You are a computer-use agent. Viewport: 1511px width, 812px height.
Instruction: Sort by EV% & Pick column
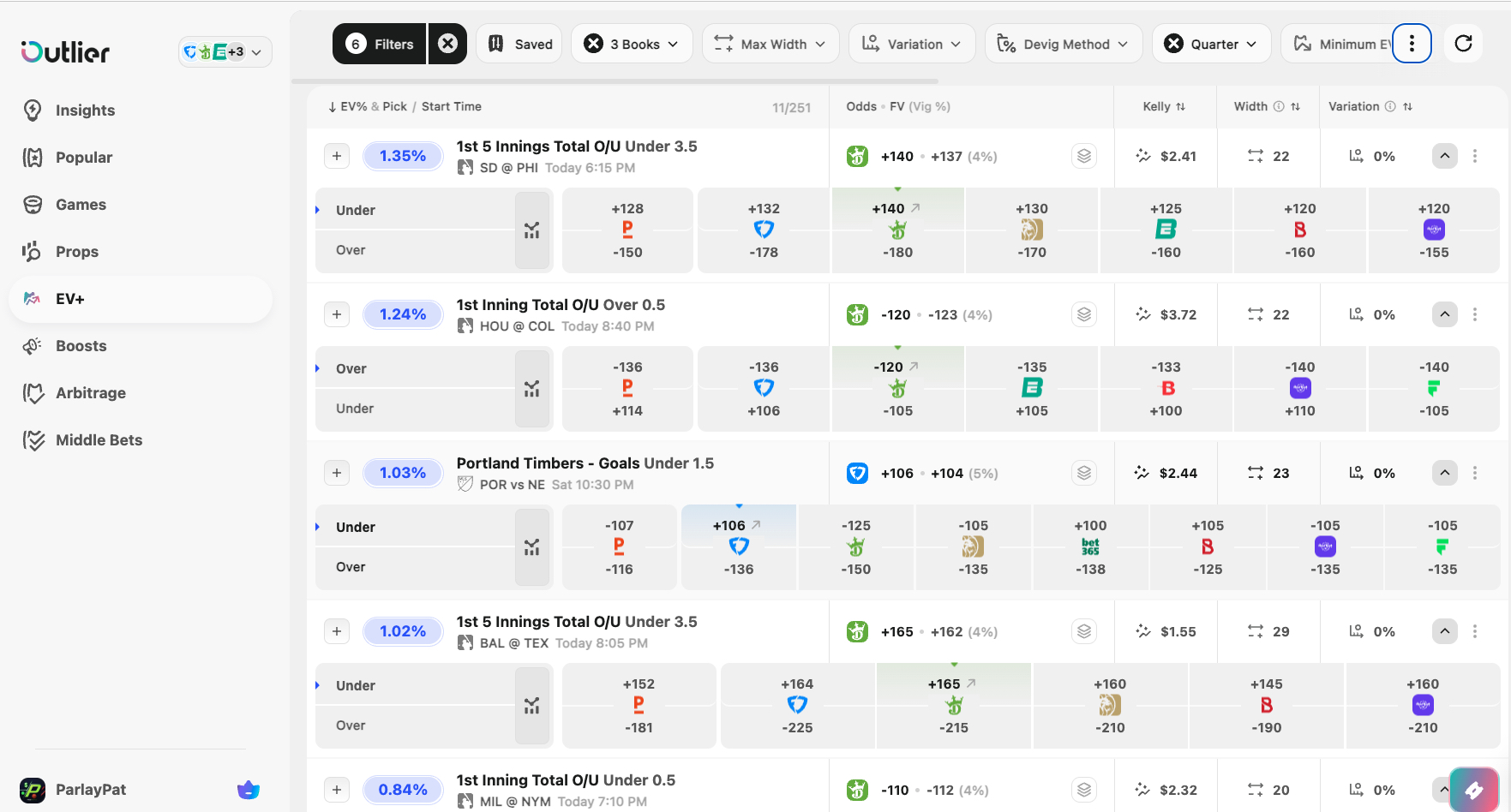(368, 106)
